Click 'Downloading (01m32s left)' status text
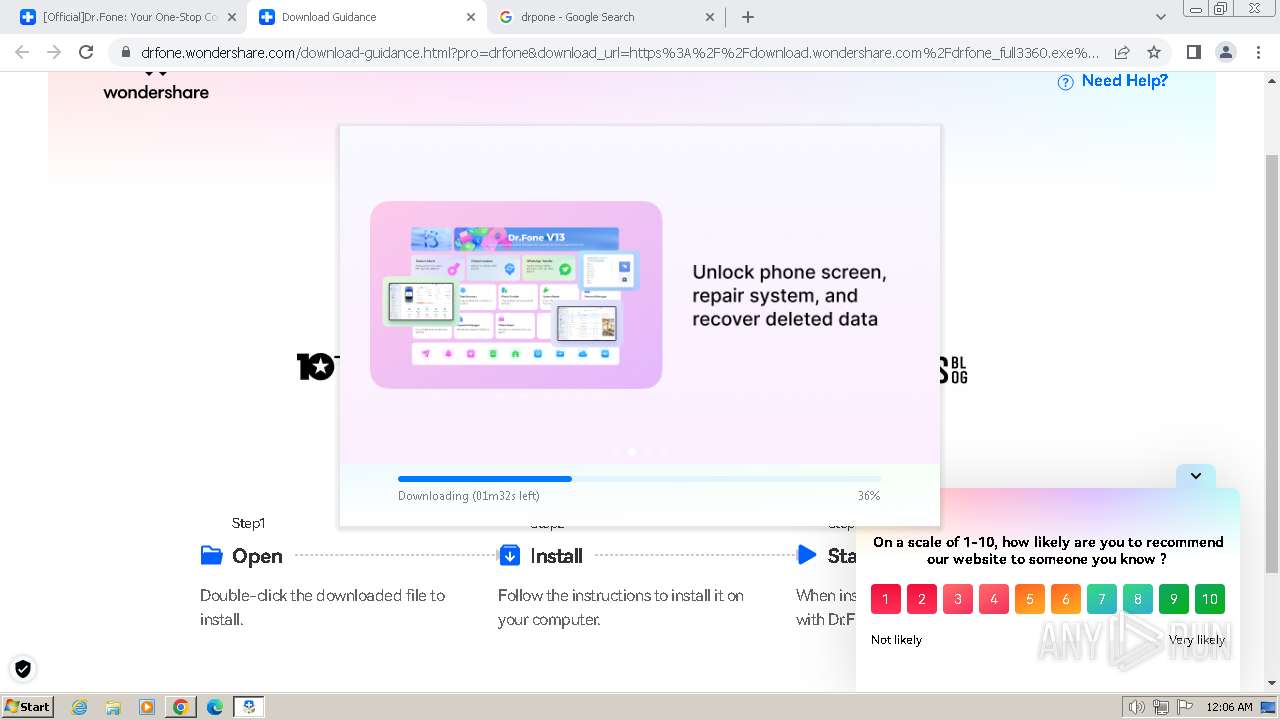Screen dimensions: 1280x720 point(469,496)
